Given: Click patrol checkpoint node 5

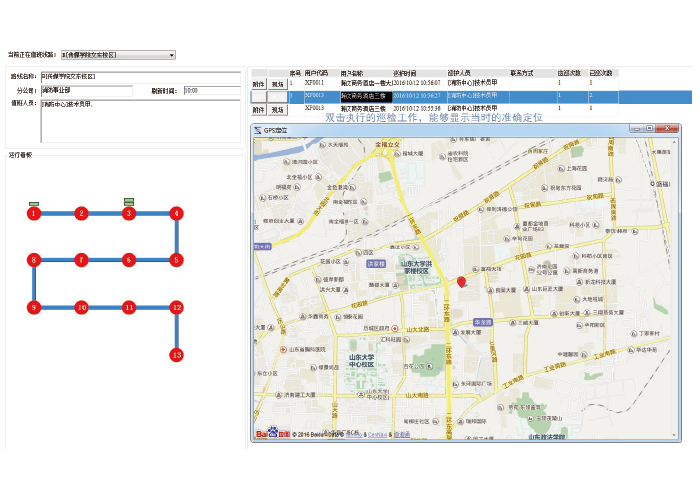Looking at the screenshot, I should (176, 260).
